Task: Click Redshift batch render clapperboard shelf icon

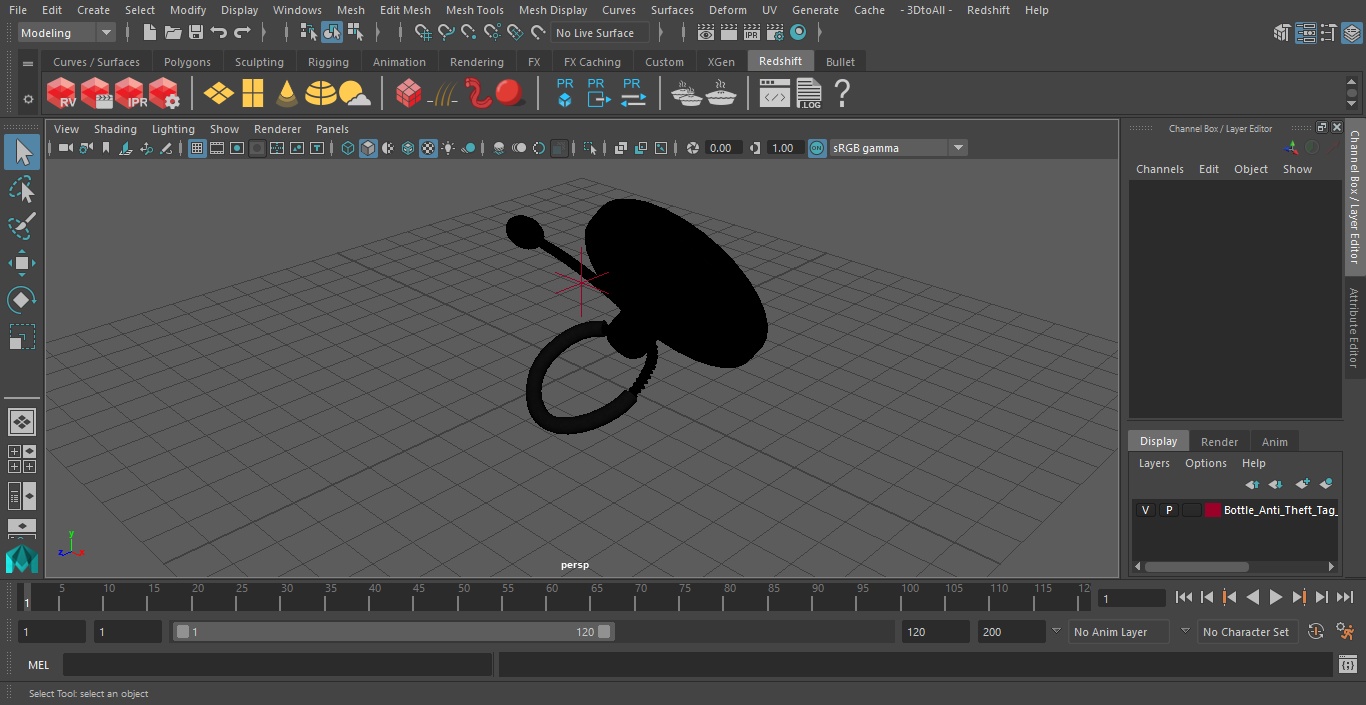Action: click(x=96, y=94)
